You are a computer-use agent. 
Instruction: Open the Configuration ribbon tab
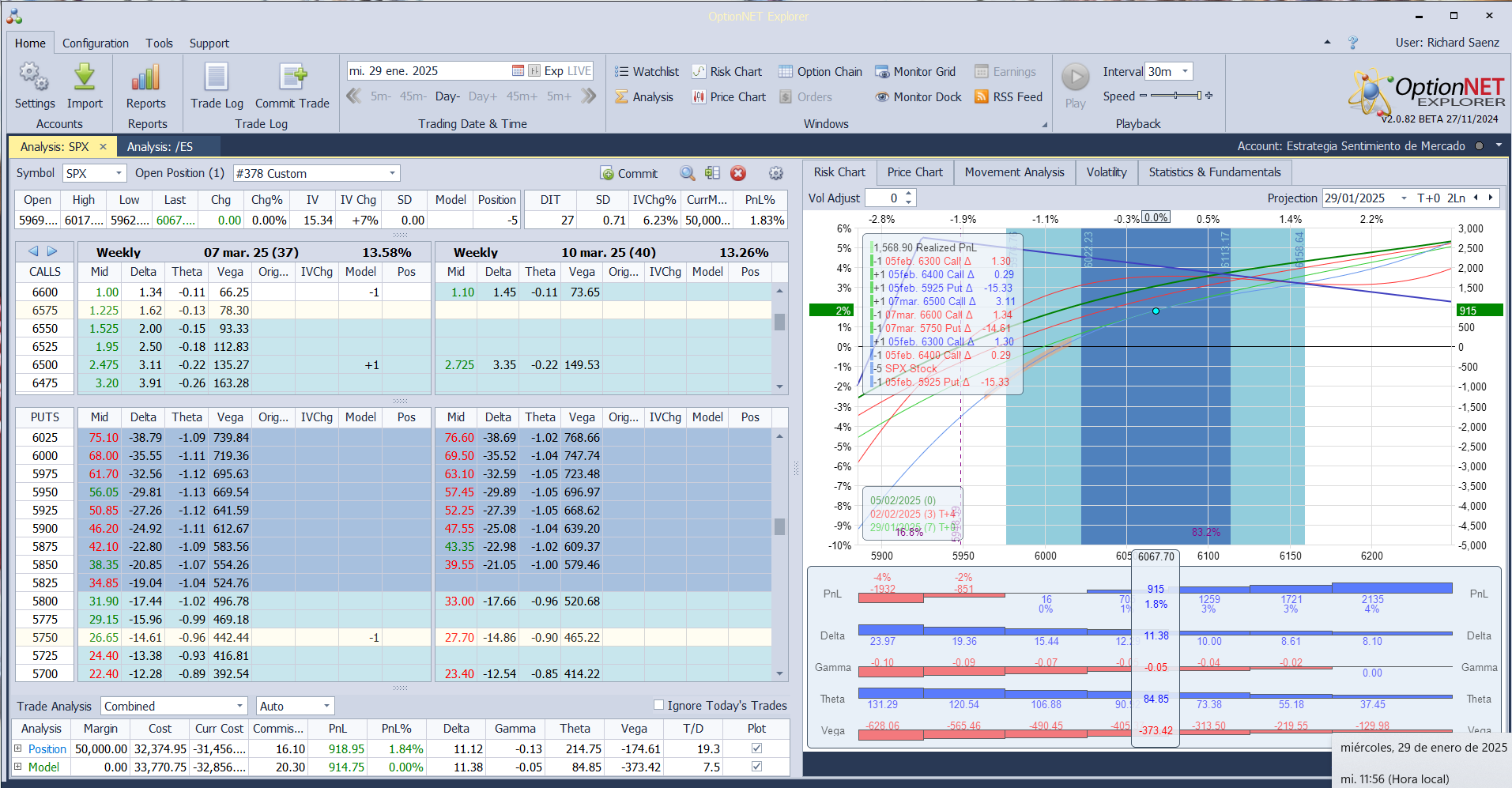[x=95, y=43]
